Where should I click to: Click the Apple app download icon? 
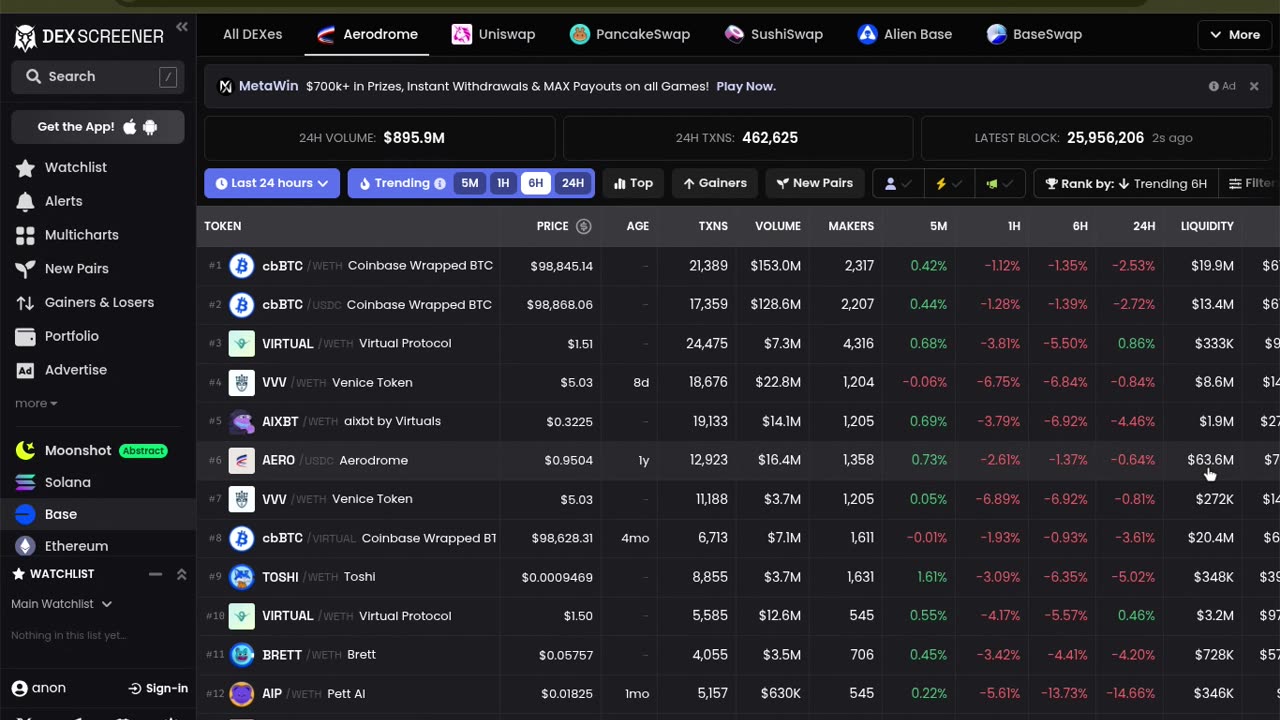(130, 127)
